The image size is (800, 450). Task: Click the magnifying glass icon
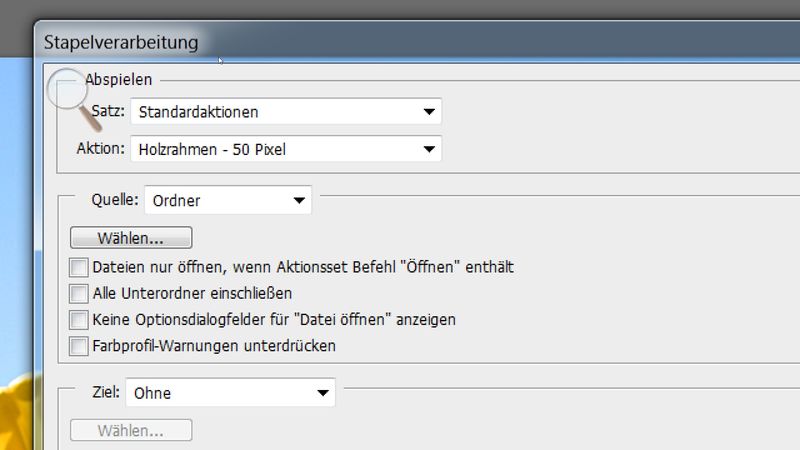coord(67,92)
